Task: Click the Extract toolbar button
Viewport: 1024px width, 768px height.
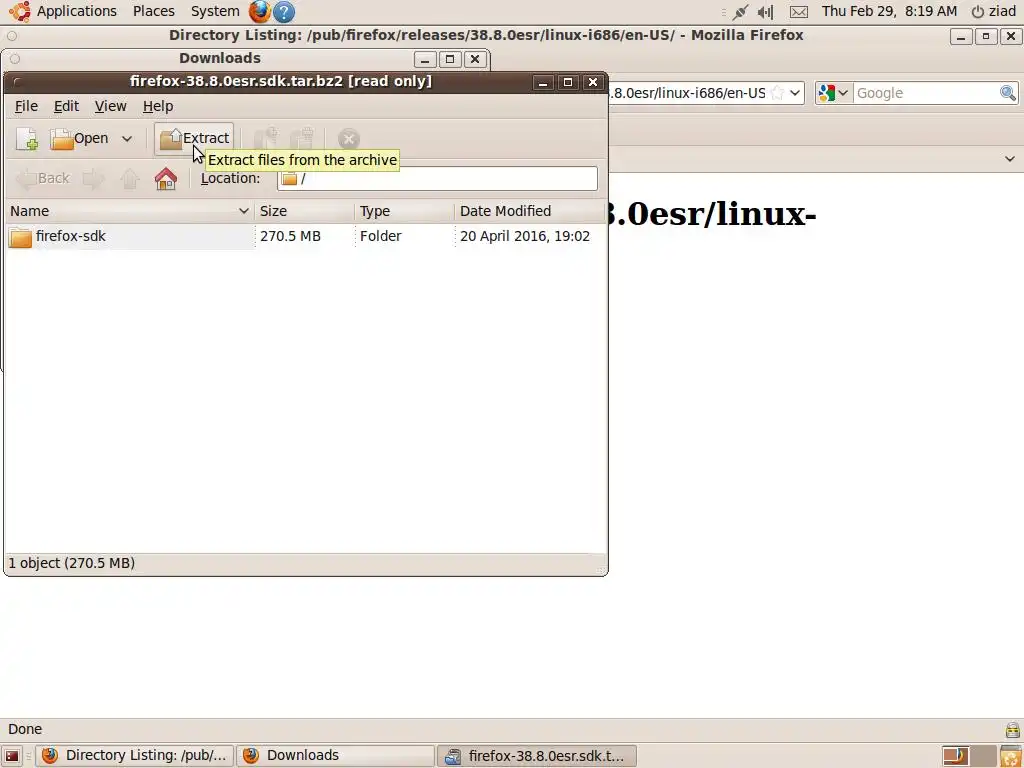Action: click(194, 138)
